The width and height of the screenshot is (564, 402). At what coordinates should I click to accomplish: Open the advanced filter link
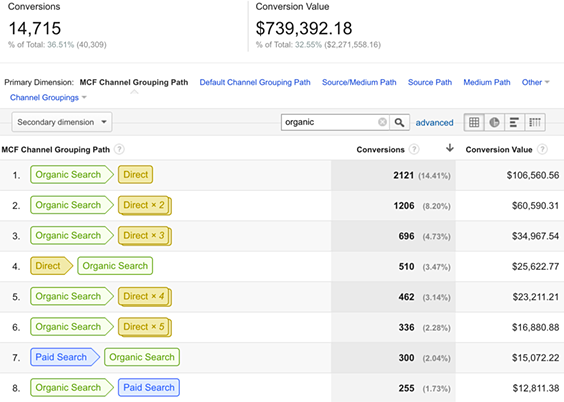[x=435, y=123]
